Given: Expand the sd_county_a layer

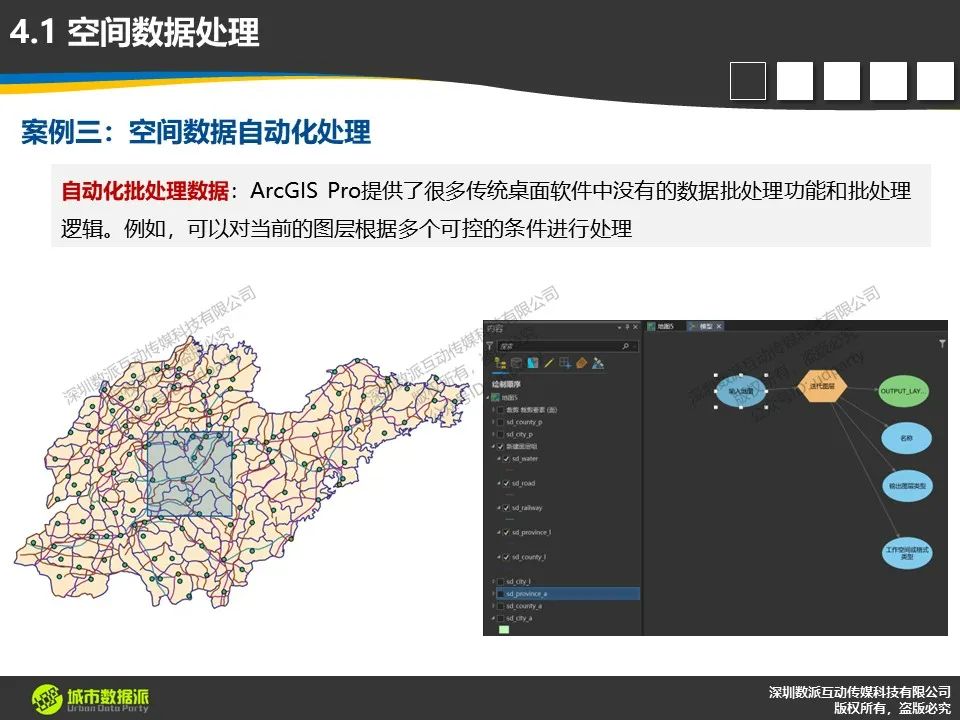Looking at the screenshot, I should (493, 606).
